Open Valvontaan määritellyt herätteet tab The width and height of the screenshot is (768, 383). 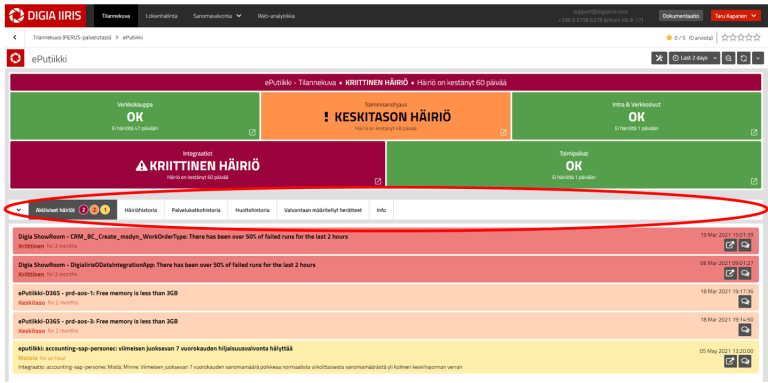pos(323,210)
